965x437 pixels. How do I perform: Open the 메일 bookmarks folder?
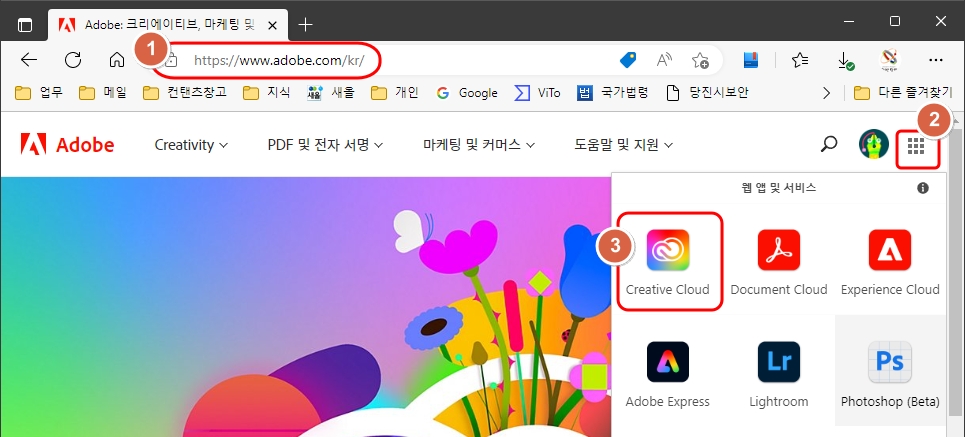(x=103, y=93)
